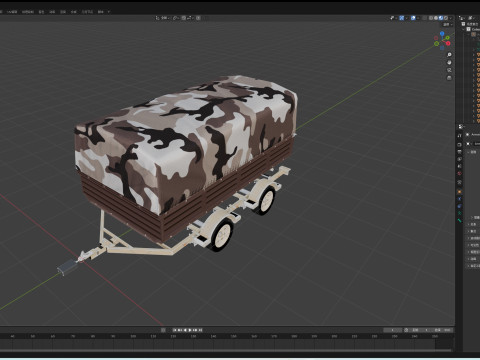Click the current frame field in timeline
Viewport: 480px width, 360px height.
pyautogui.click(x=393, y=330)
